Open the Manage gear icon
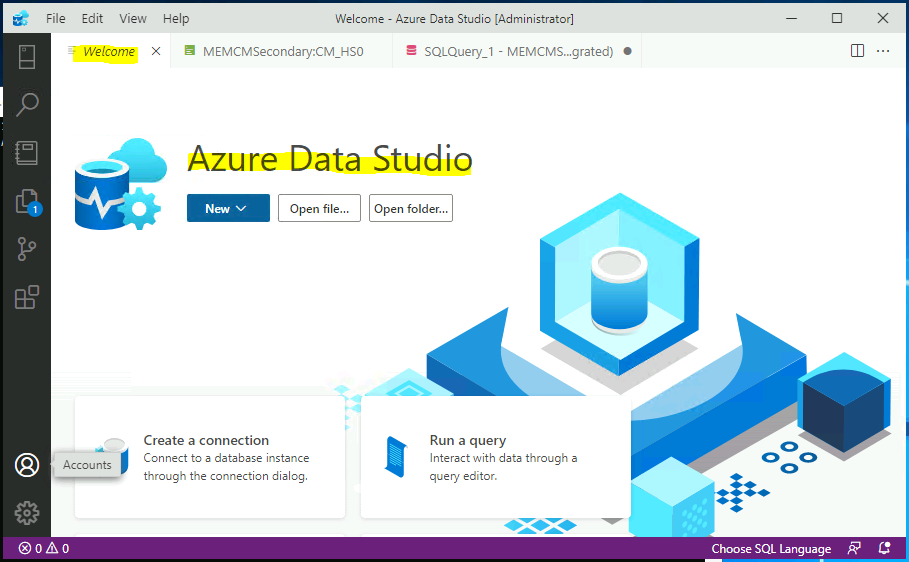 27,513
